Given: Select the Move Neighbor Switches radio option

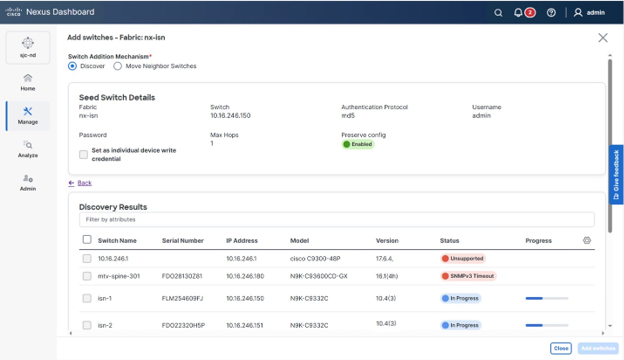Looking at the screenshot, I should pos(117,66).
